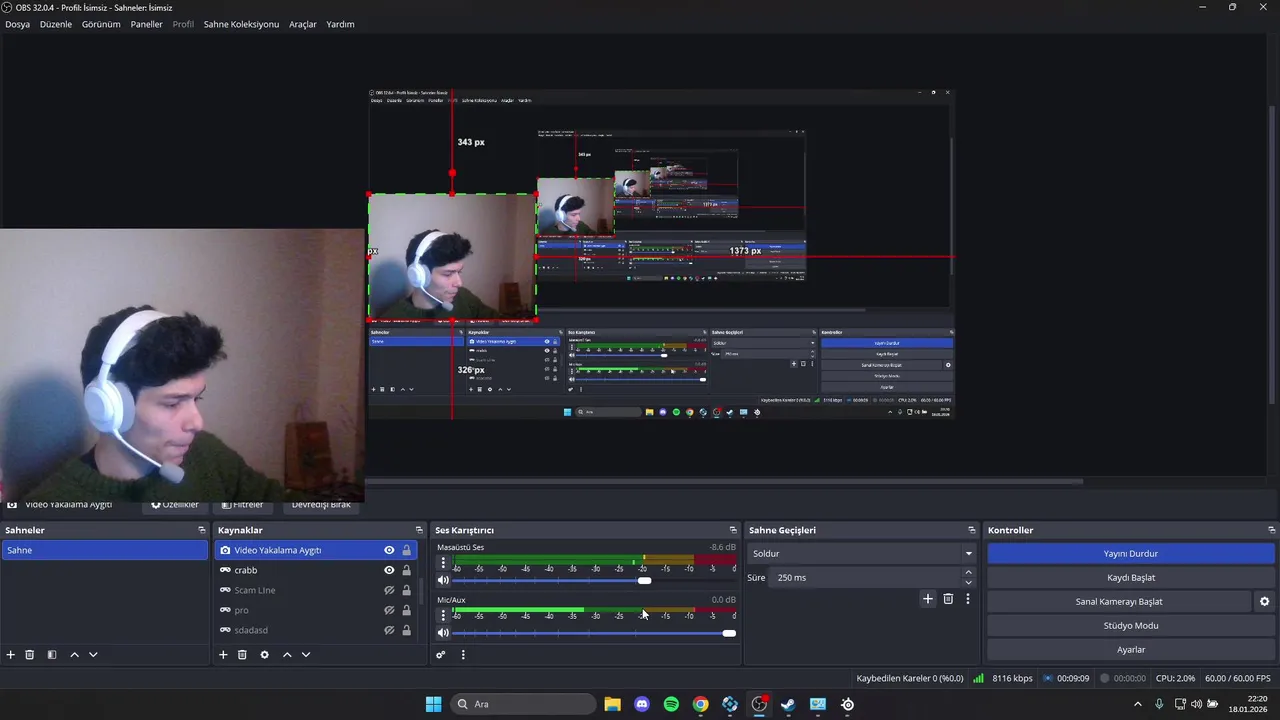Add a new scene in Sahneler
This screenshot has width=1280, height=720.
pyautogui.click(x=11, y=655)
